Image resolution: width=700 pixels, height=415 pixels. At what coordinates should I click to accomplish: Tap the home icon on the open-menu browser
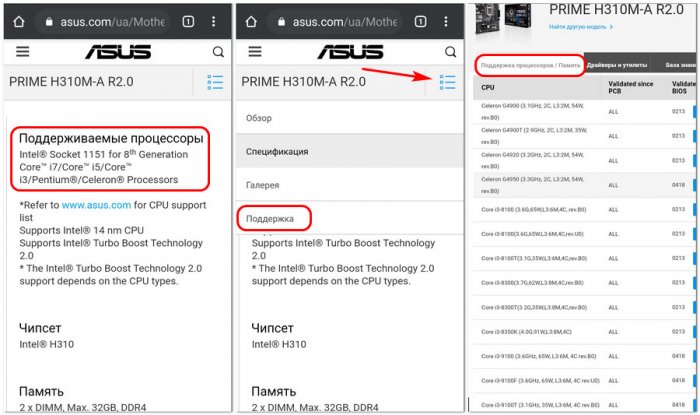[x=251, y=21]
